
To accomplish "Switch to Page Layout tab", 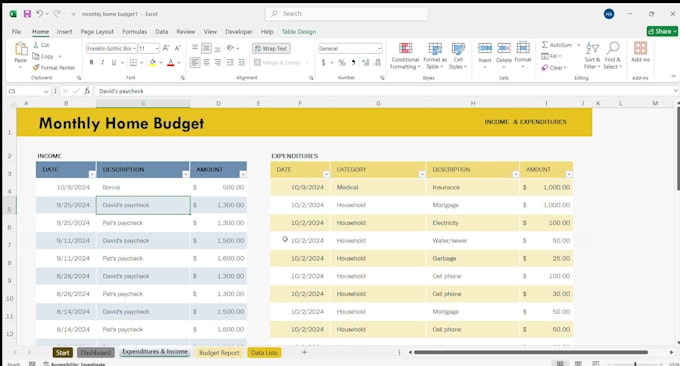I will (x=97, y=32).
